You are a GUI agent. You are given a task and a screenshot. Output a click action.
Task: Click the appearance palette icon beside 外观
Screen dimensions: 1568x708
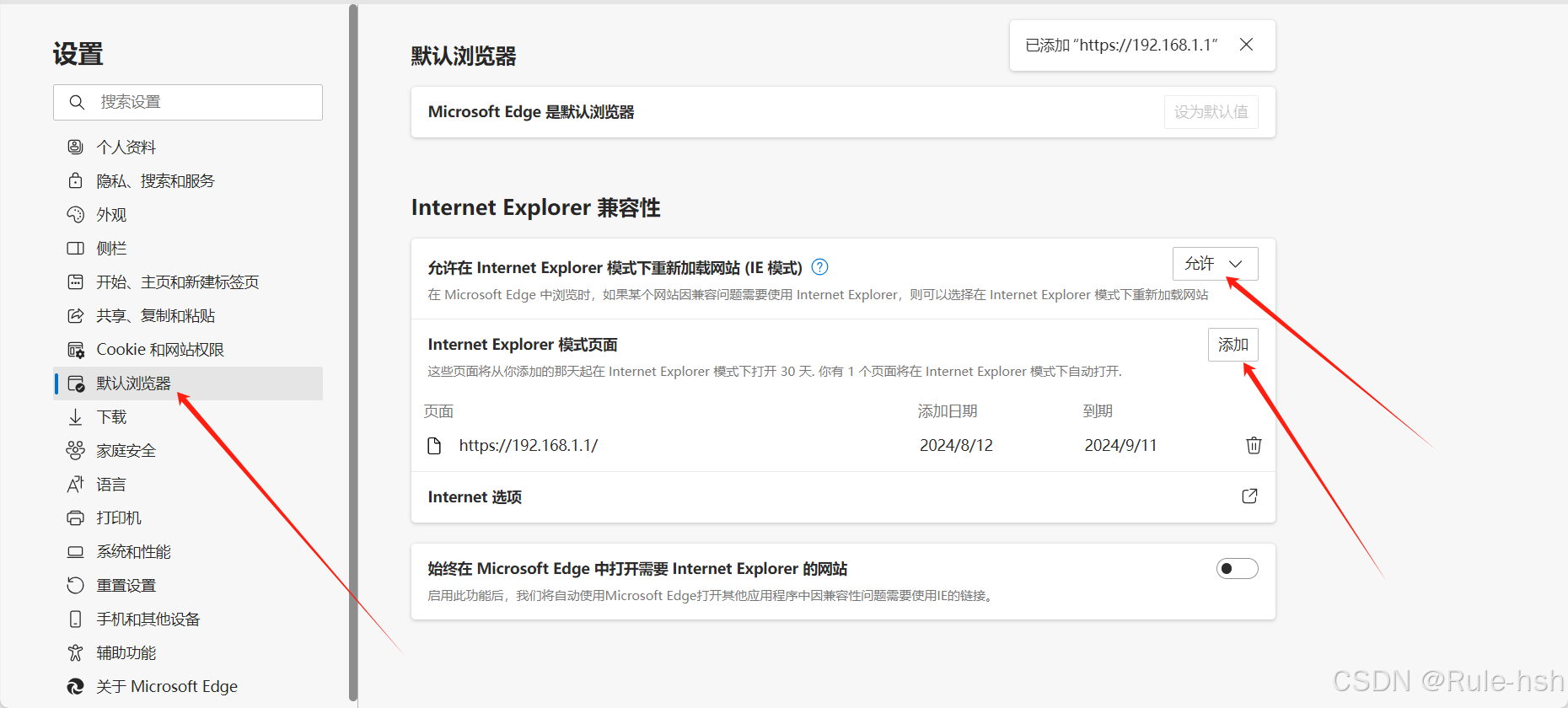(x=75, y=214)
